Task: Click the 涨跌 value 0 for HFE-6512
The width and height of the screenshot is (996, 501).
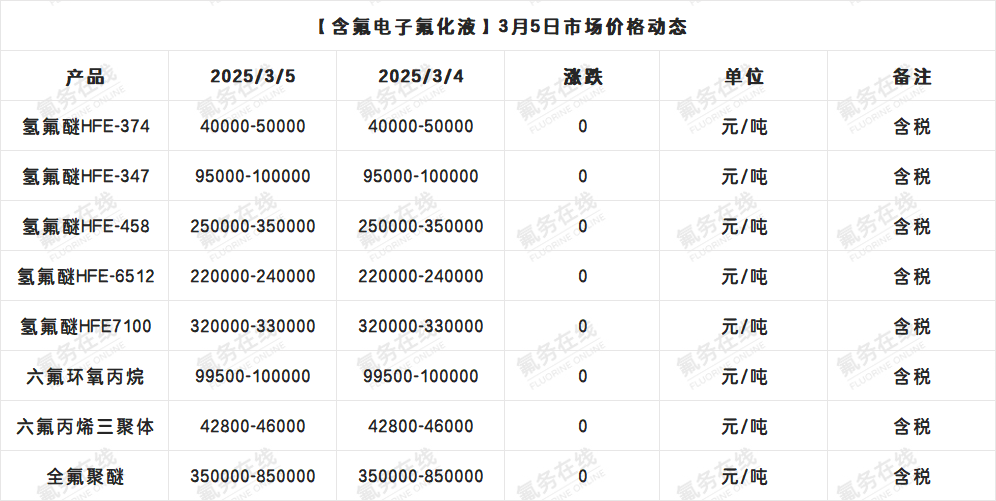Action: pos(582,276)
